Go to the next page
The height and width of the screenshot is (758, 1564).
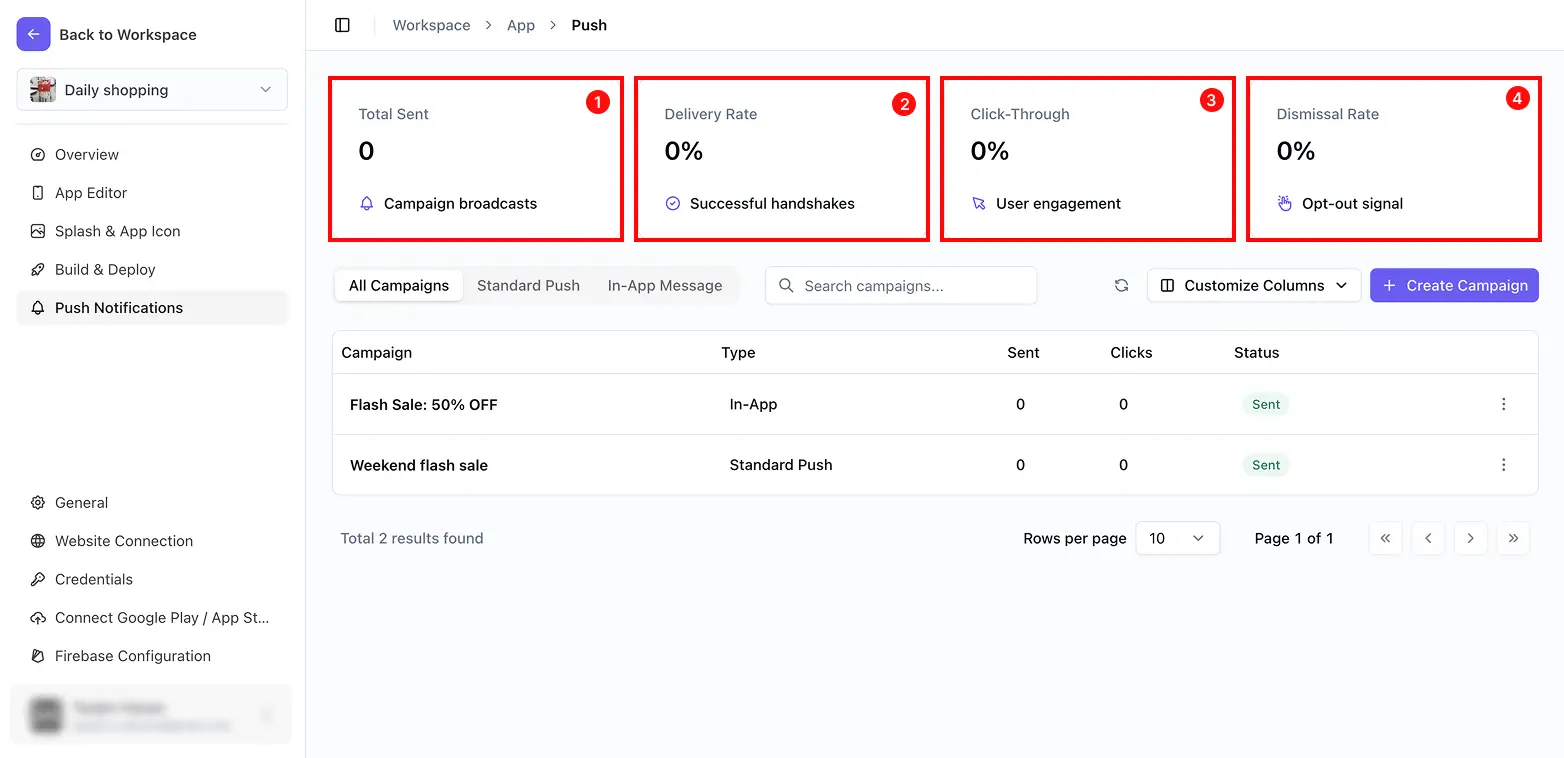tap(1470, 538)
